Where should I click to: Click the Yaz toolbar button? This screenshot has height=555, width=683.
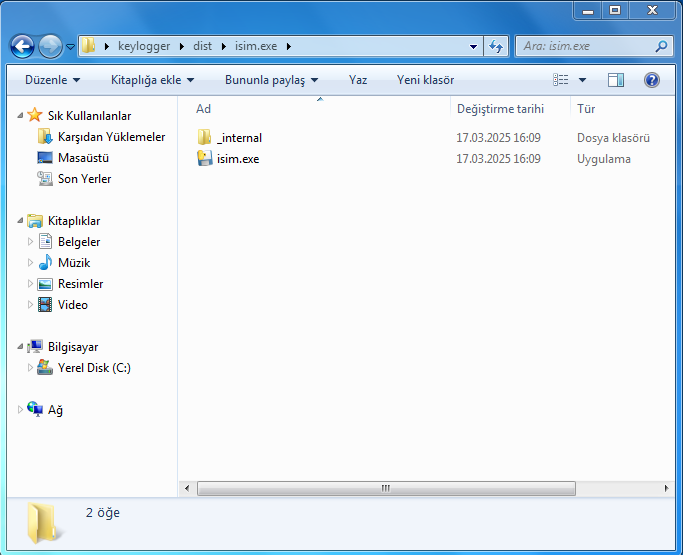pos(358,80)
